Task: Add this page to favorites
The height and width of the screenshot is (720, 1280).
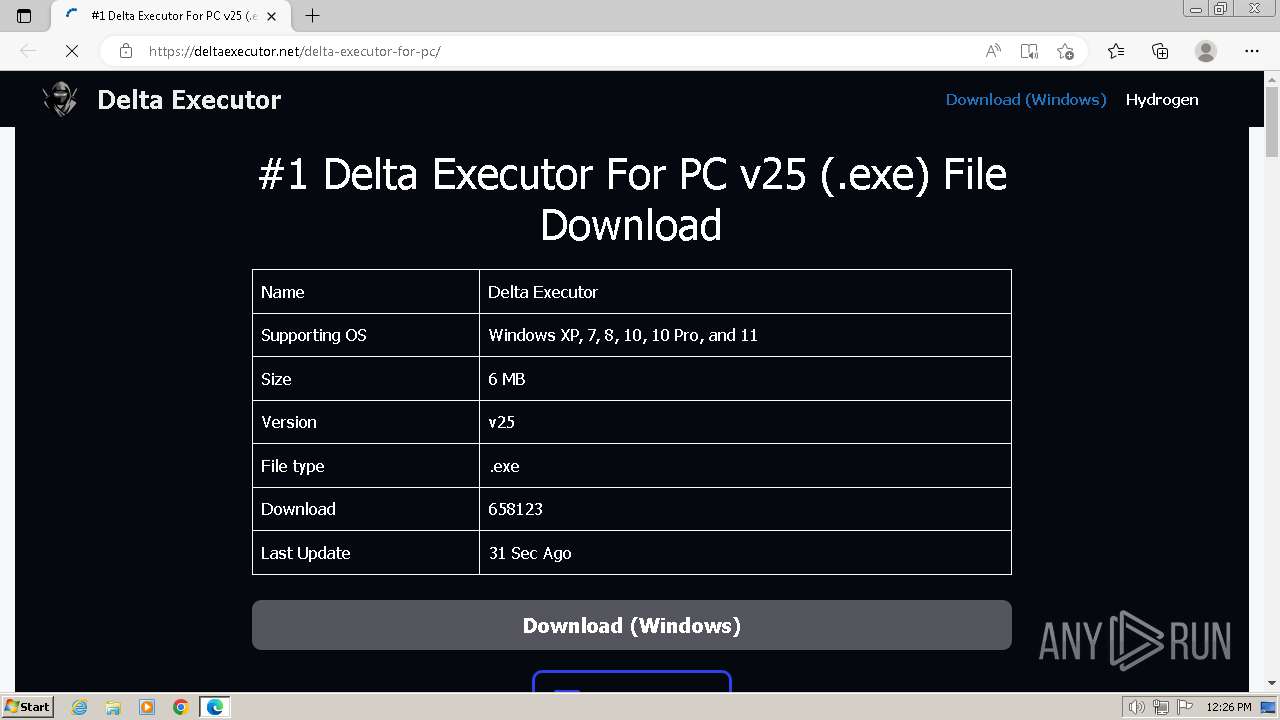Action: [1065, 51]
